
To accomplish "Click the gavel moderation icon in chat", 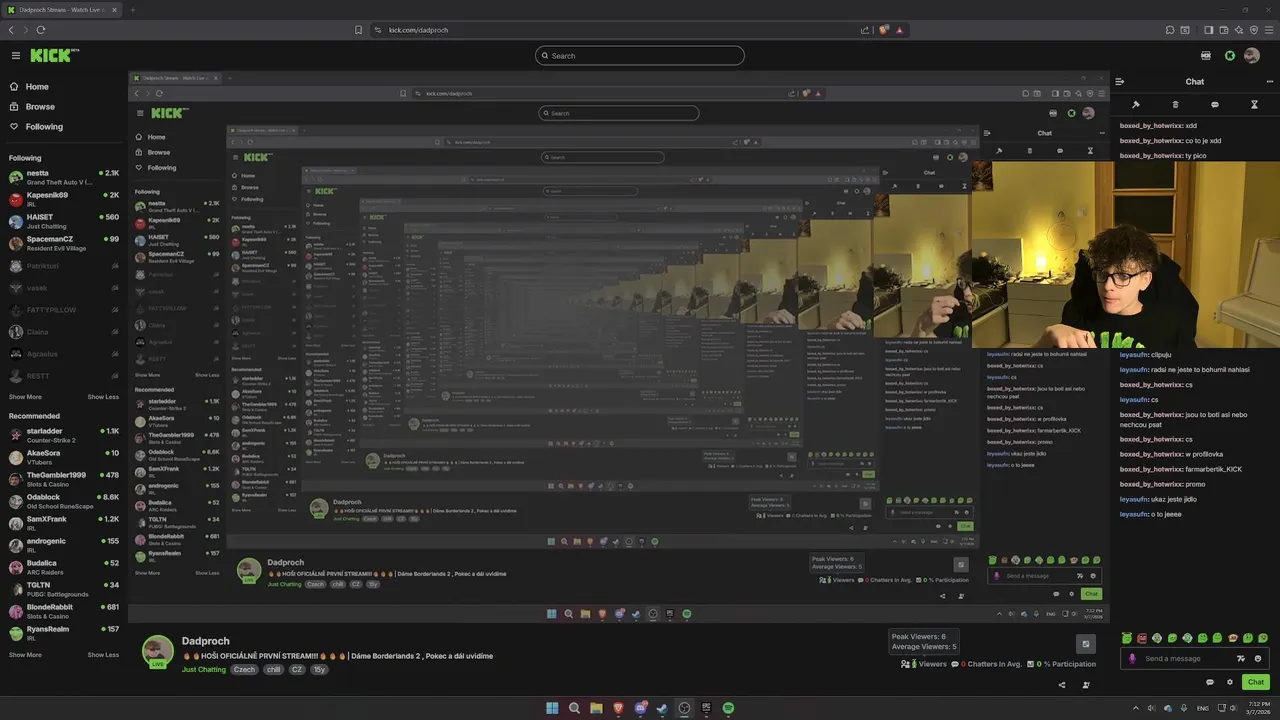I will pyautogui.click(x=1136, y=104).
